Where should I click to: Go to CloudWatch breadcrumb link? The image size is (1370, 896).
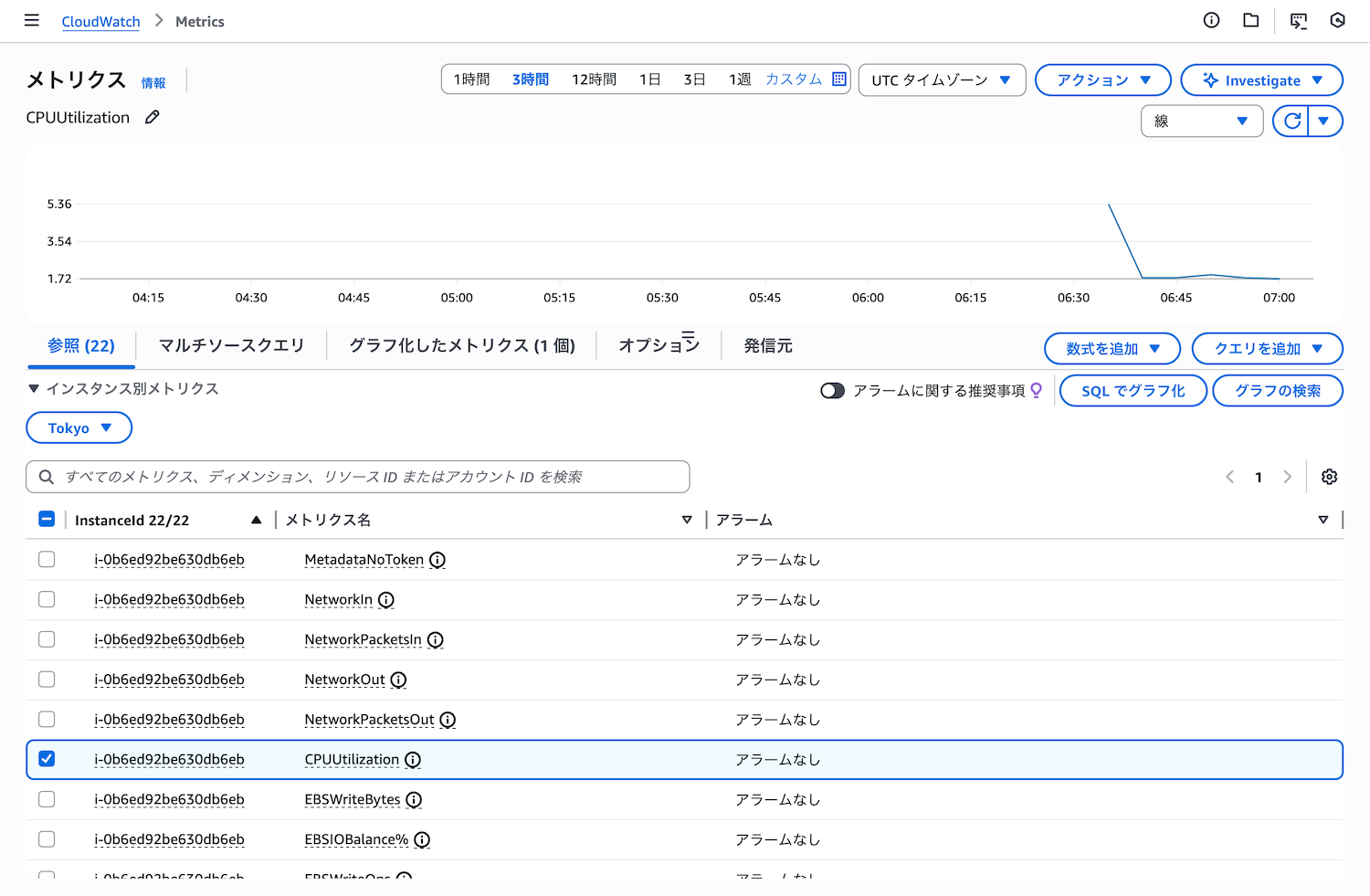(100, 21)
